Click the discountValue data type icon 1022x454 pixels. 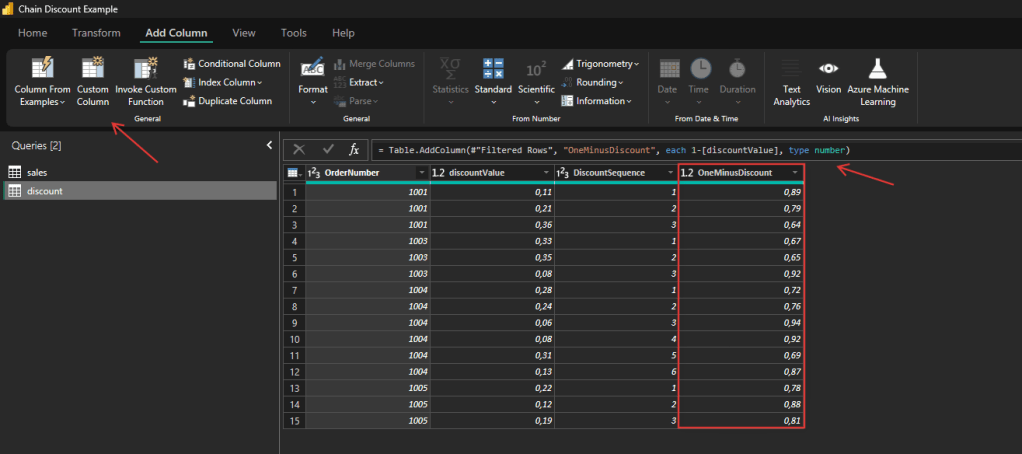[438, 173]
